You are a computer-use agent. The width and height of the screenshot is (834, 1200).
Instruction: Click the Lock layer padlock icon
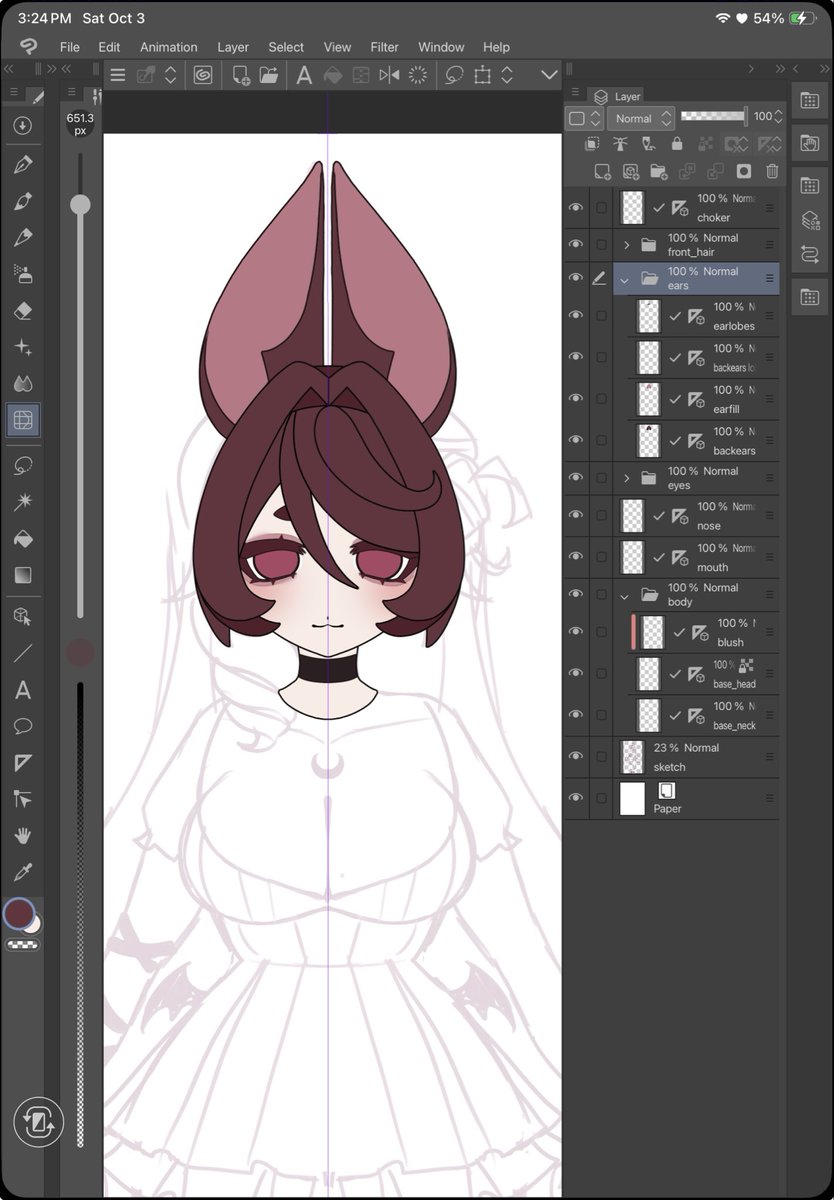[679, 144]
